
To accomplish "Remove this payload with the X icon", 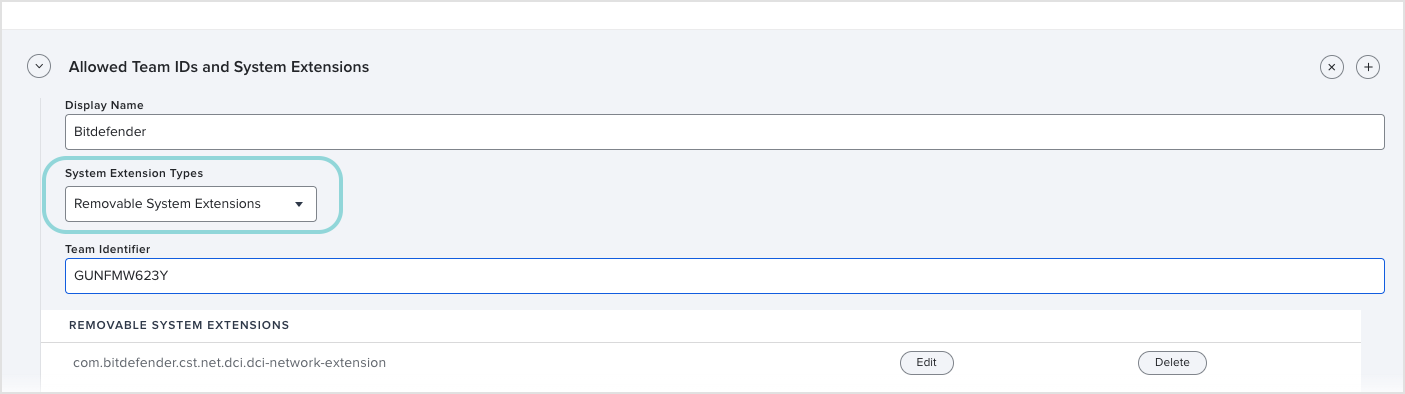I will (1331, 67).
